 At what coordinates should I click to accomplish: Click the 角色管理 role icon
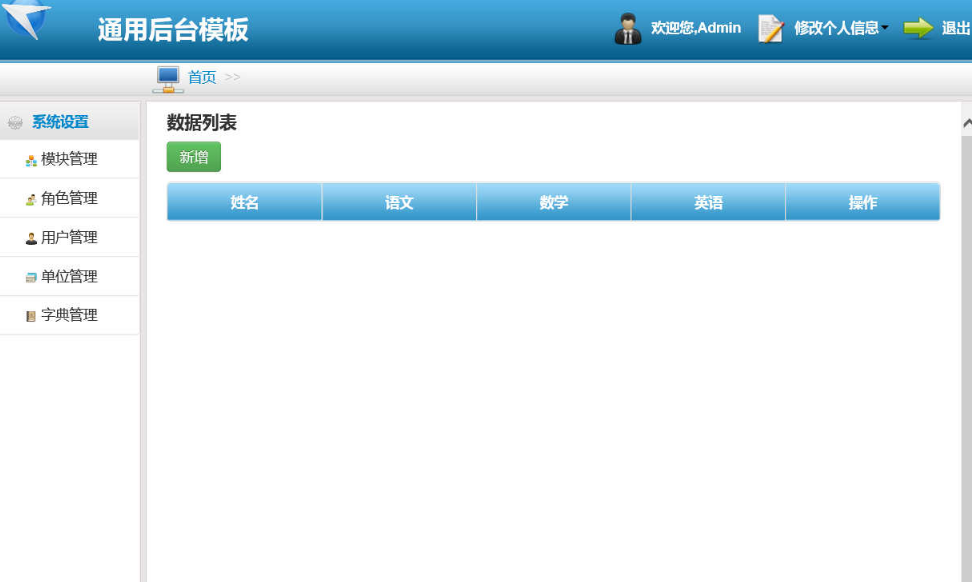point(31,199)
